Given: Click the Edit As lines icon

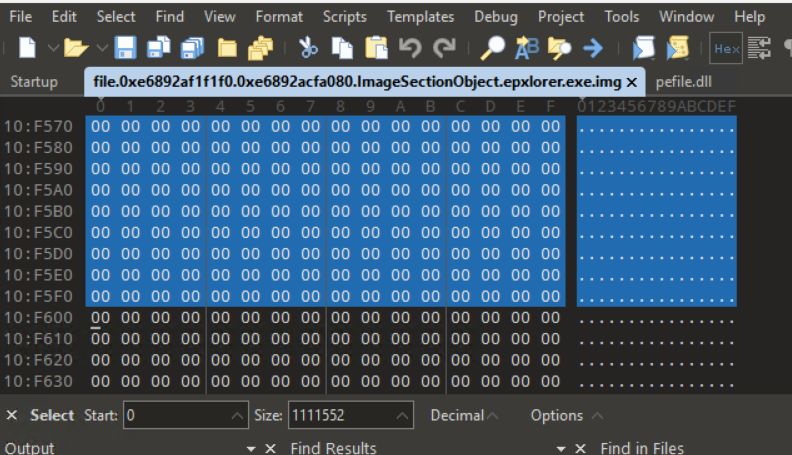Looking at the screenshot, I should click(x=759, y=48).
